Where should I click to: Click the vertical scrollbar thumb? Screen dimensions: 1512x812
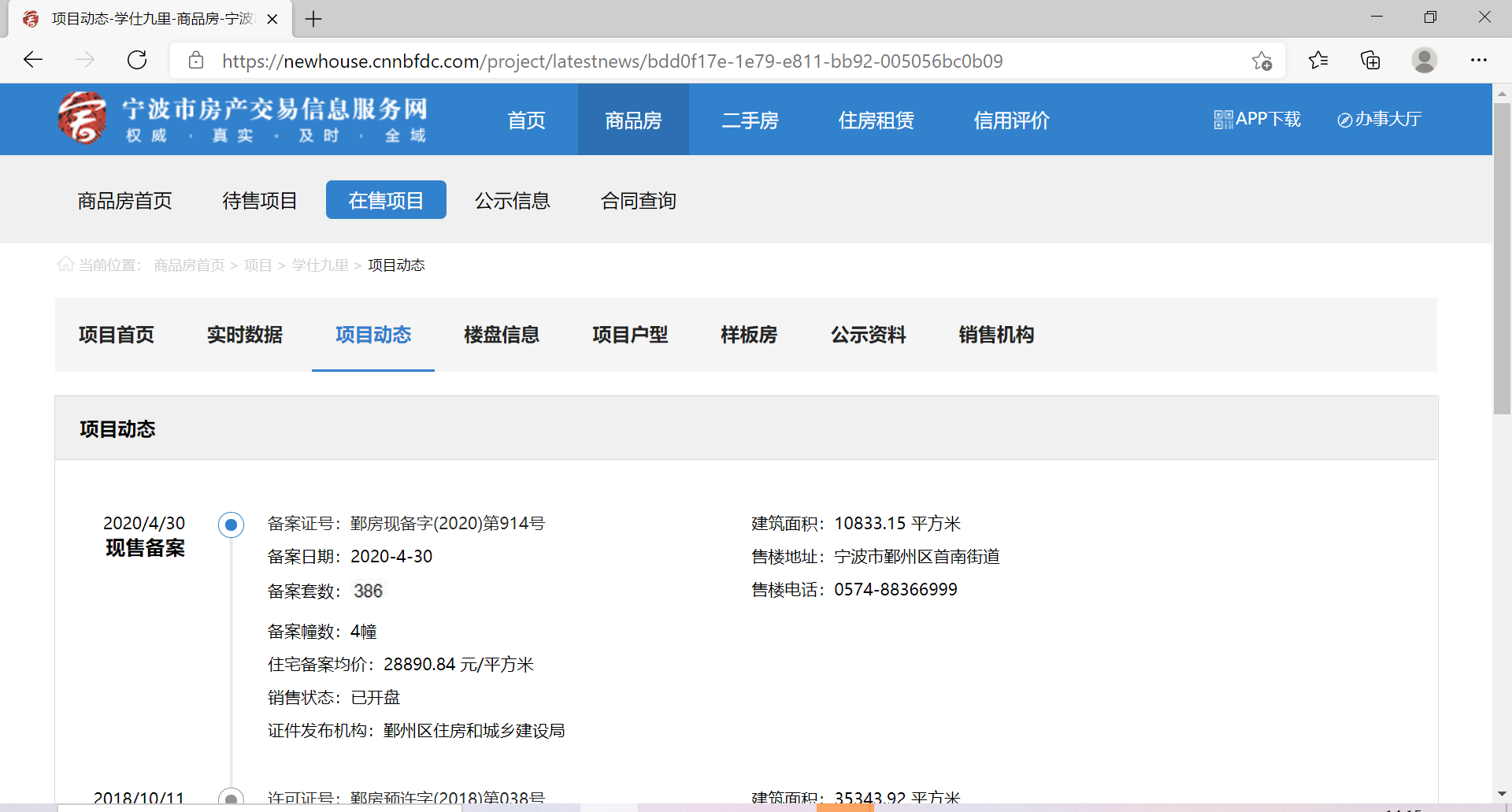pyautogui.click(x=1502, y=258)
